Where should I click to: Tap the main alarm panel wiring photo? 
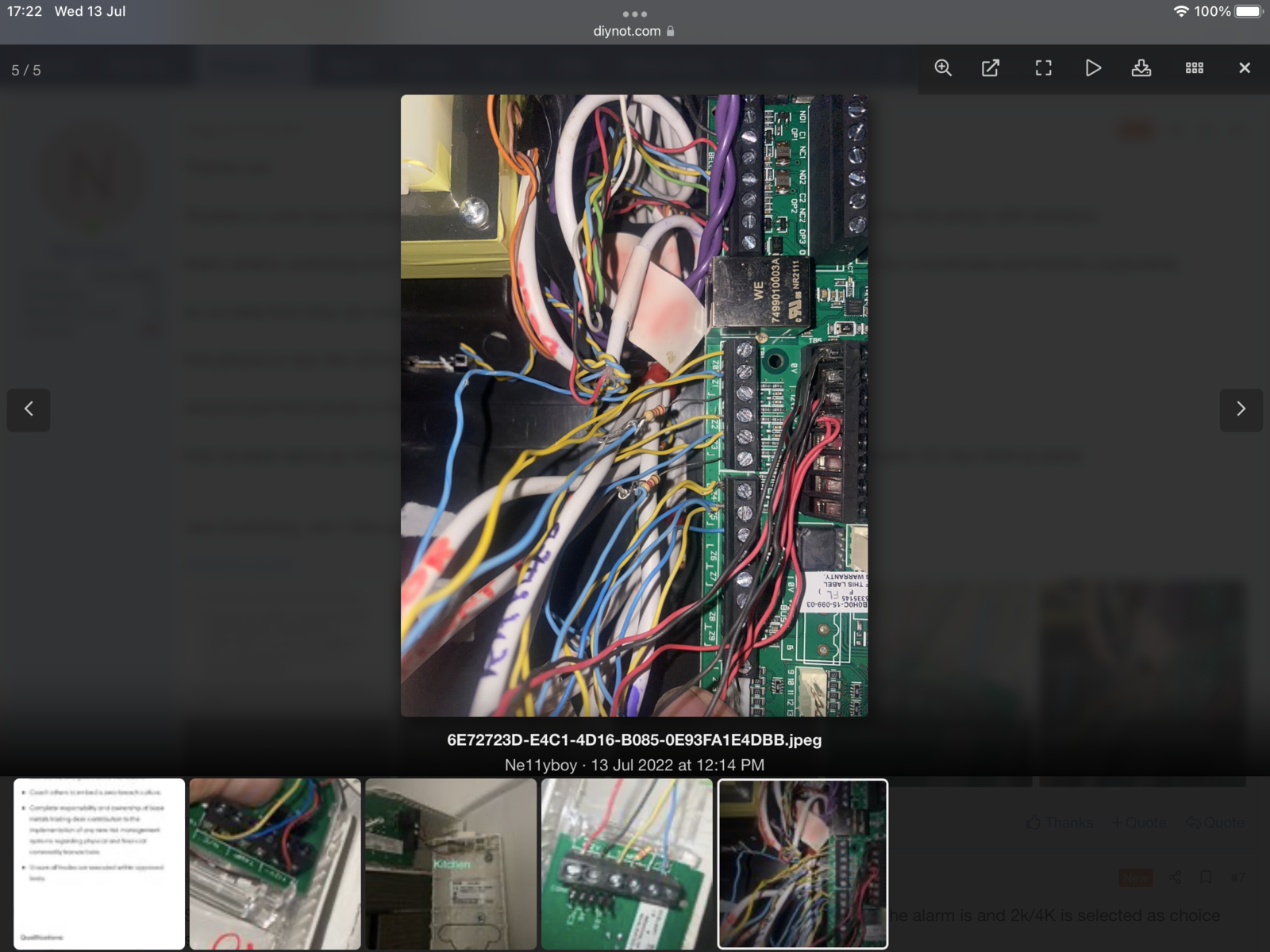[x=633, y=405]
